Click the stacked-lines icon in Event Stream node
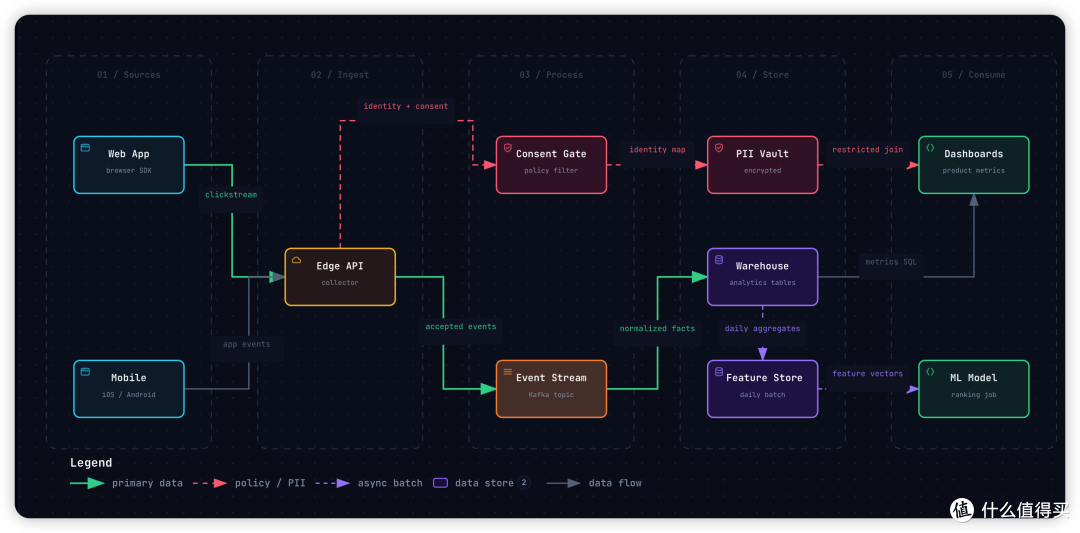Image resolution: width=1080 pixels, height=533 pixels. coord(508,371)
